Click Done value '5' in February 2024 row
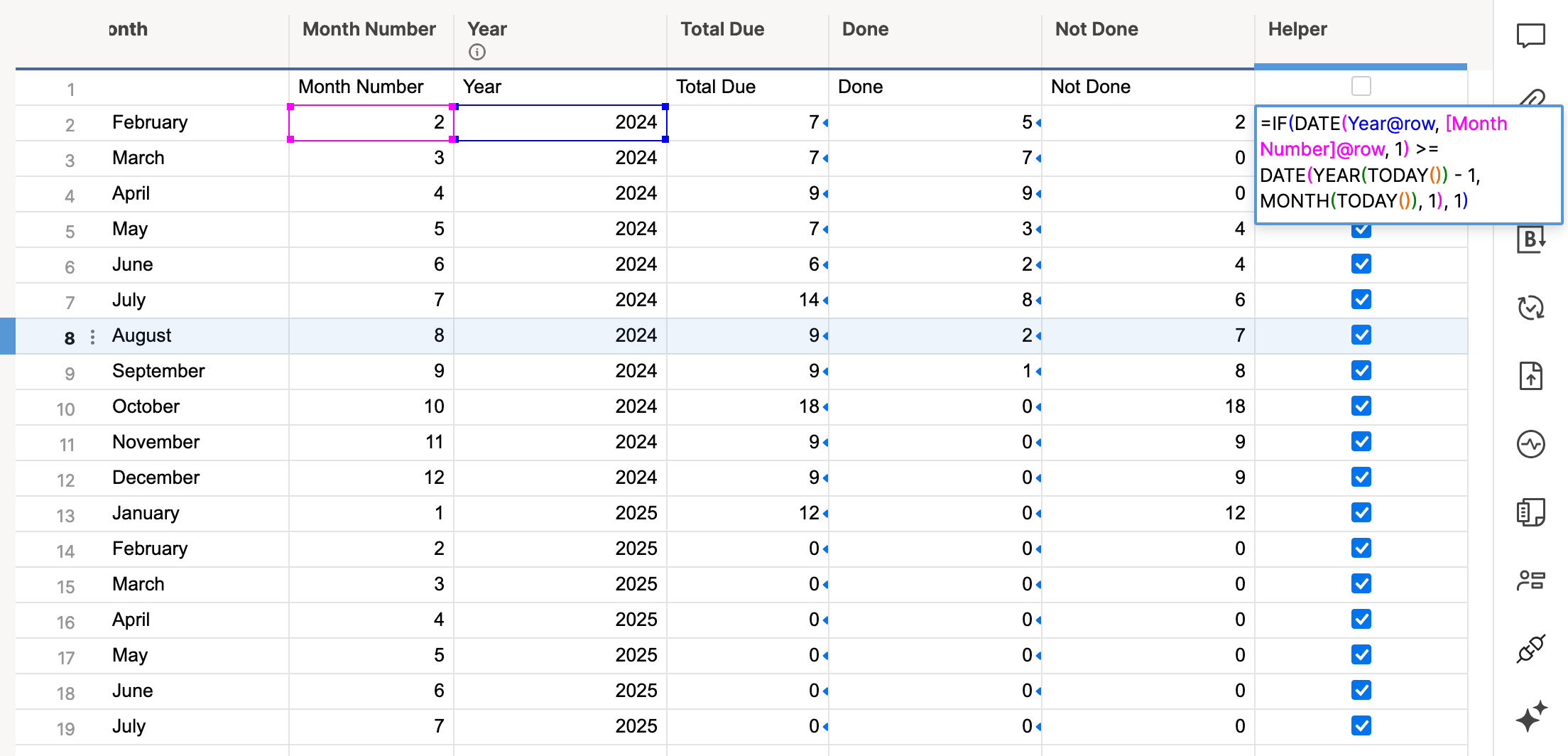The width and height of the screenshot is (1568, 756). (1027, 122)
